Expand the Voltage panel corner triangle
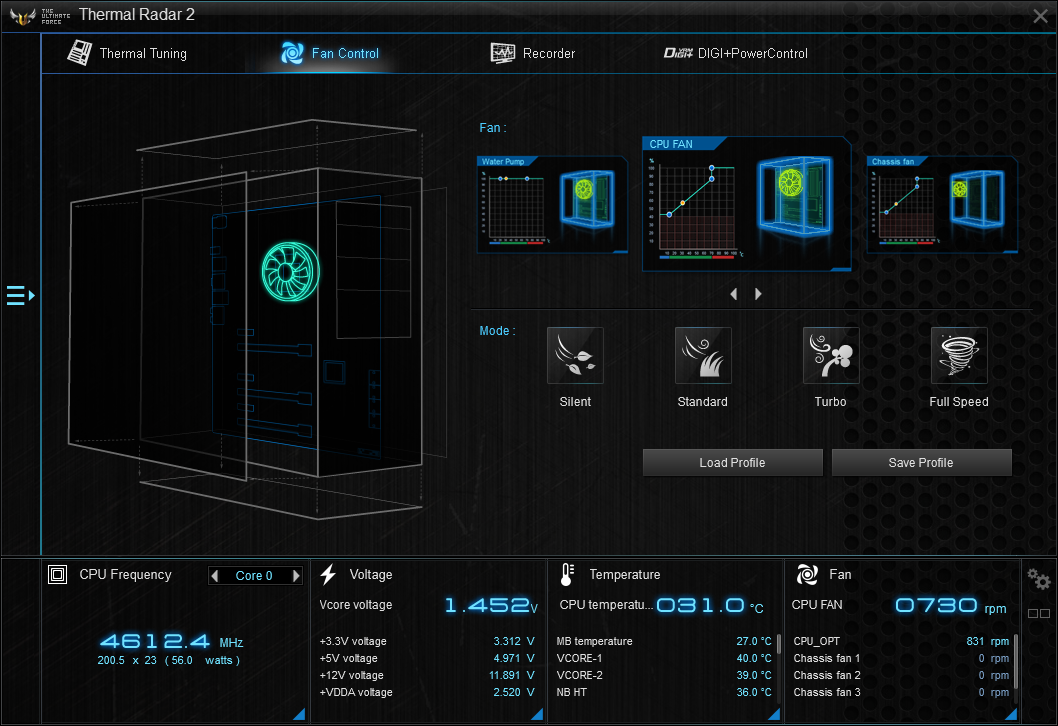Image resolution: width=1058 pixels, height=726 pixels. 537,713
